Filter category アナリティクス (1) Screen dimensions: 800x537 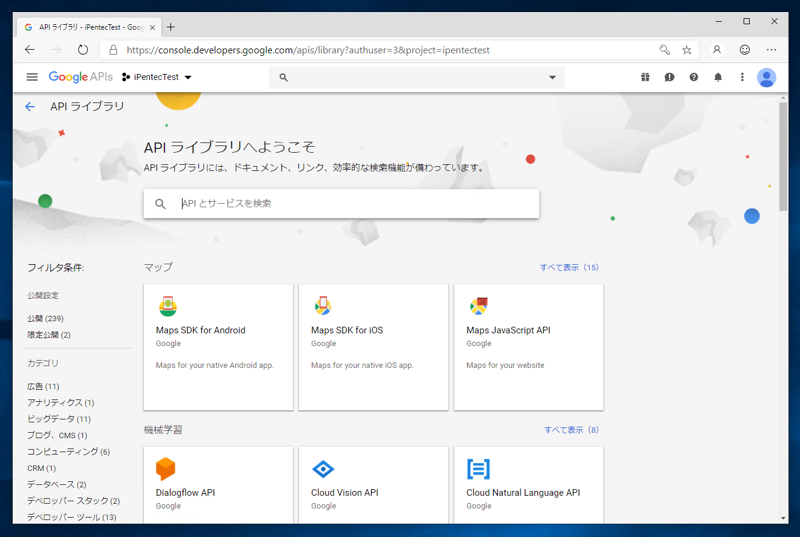pyautogui.click(x=61, y=403)
